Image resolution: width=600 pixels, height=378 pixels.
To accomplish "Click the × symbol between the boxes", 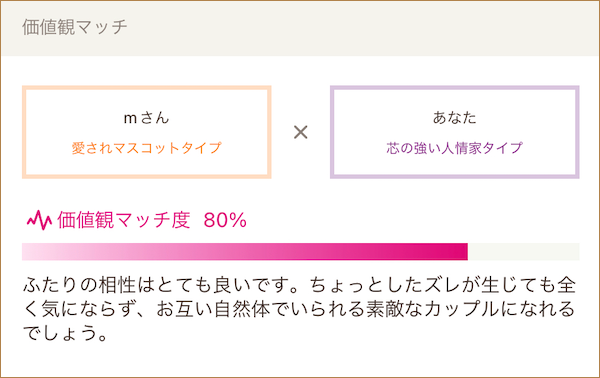I will pos(301,132).
